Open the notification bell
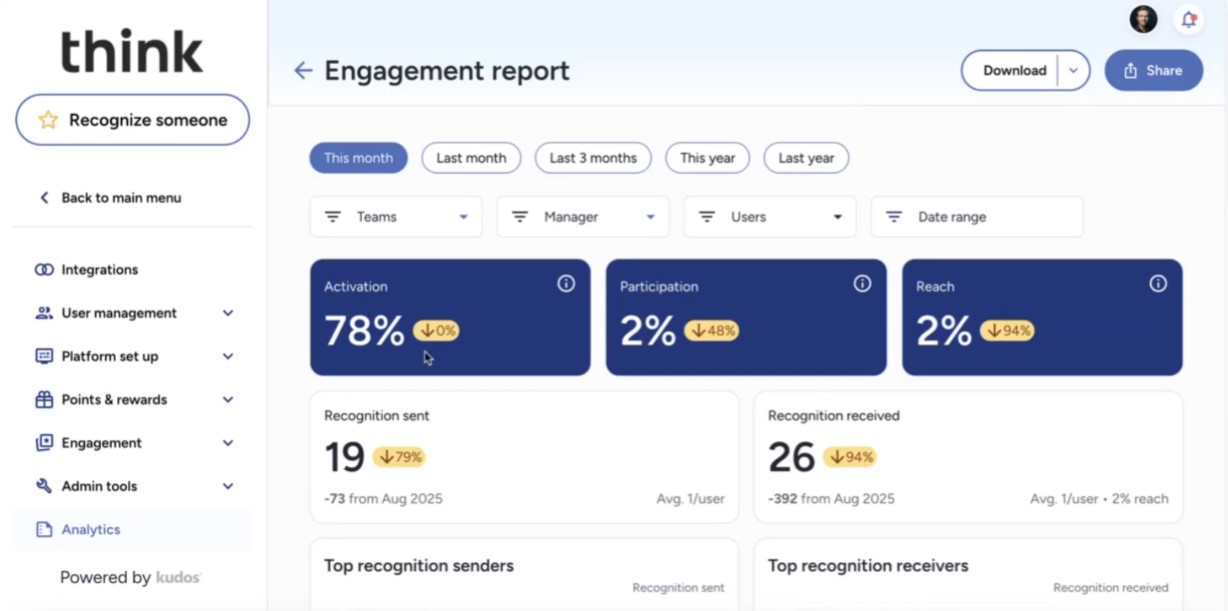 [1188, 19]
